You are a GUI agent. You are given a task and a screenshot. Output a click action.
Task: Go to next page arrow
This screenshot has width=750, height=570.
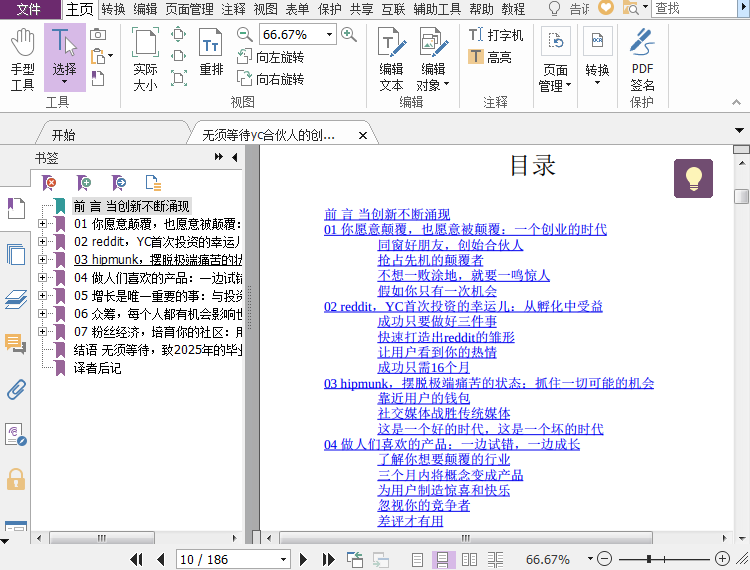point(303,559)
